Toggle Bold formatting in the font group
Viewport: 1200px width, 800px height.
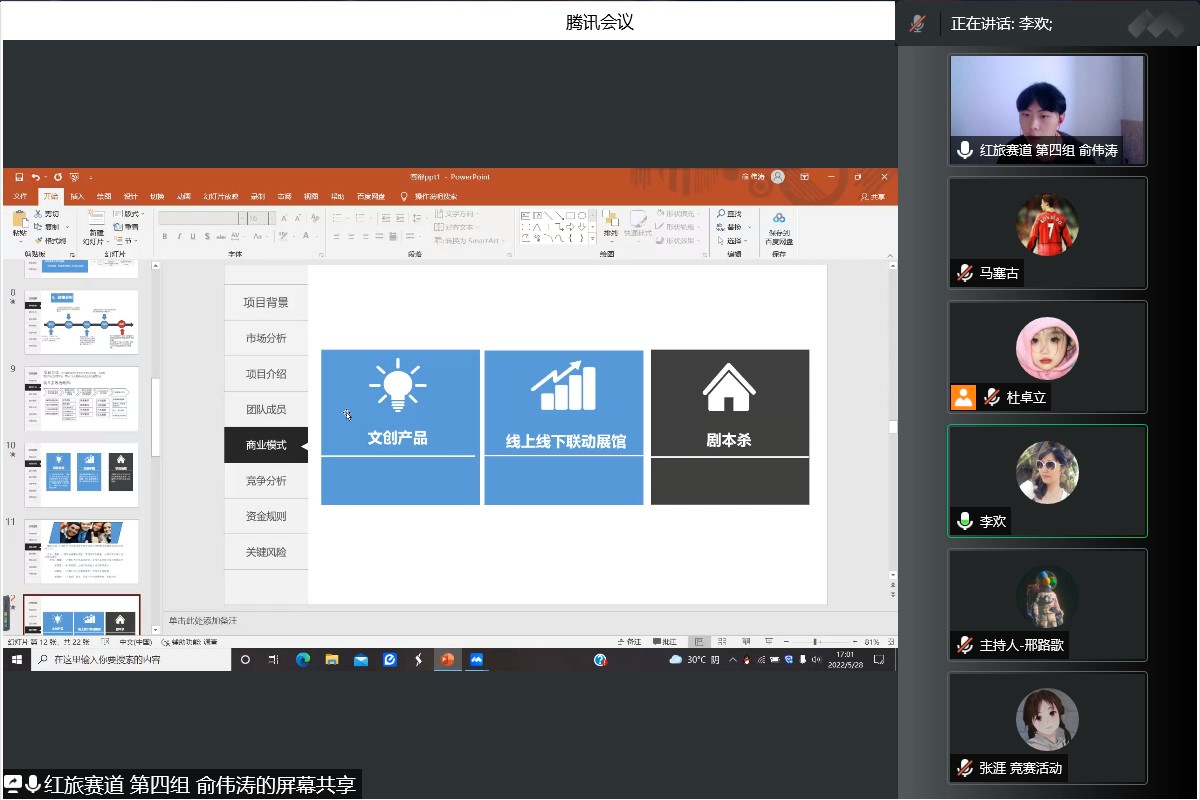click(164, 237)
